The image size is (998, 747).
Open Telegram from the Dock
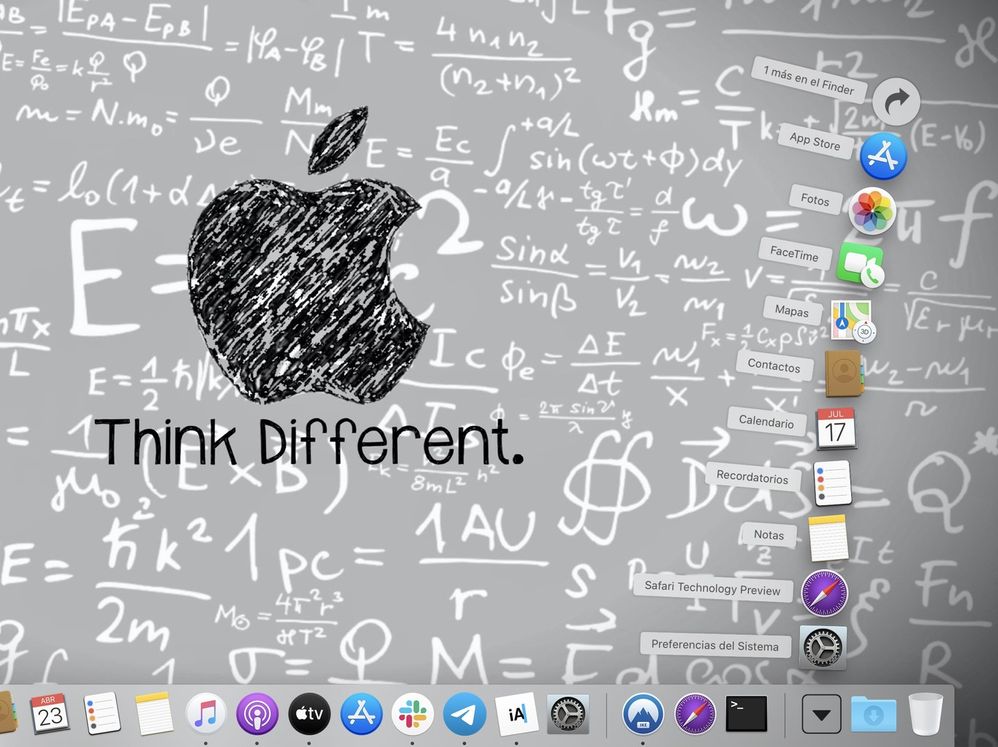pos(464,714)
